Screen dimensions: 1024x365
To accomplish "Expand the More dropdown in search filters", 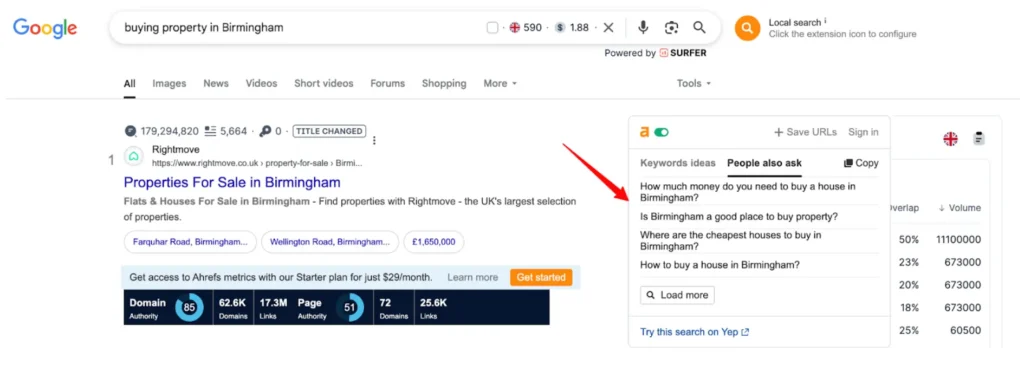I will pos(500,84).
